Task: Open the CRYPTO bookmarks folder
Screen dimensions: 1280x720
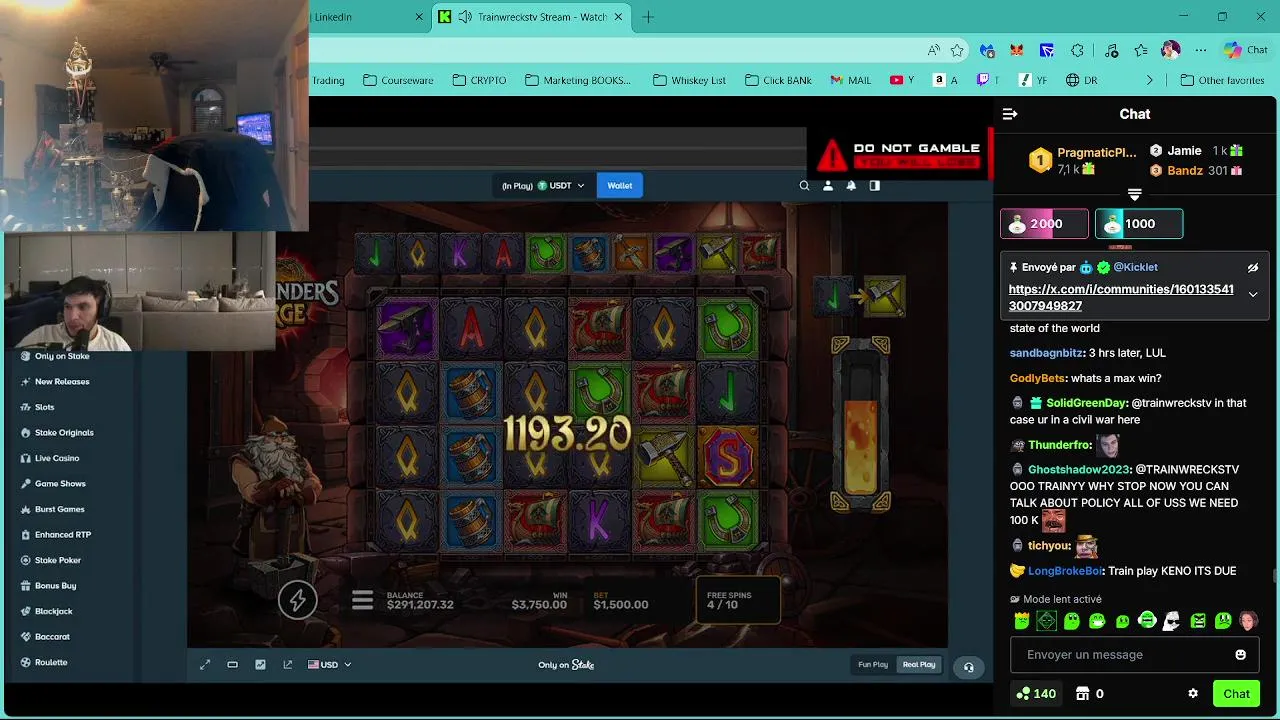Action: [x=480, y=80]
